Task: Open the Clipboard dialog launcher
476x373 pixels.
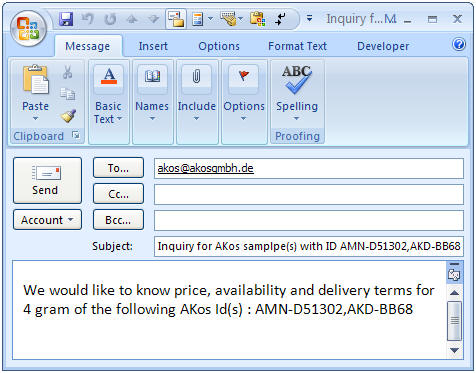Action: click(x=76, y=135)
